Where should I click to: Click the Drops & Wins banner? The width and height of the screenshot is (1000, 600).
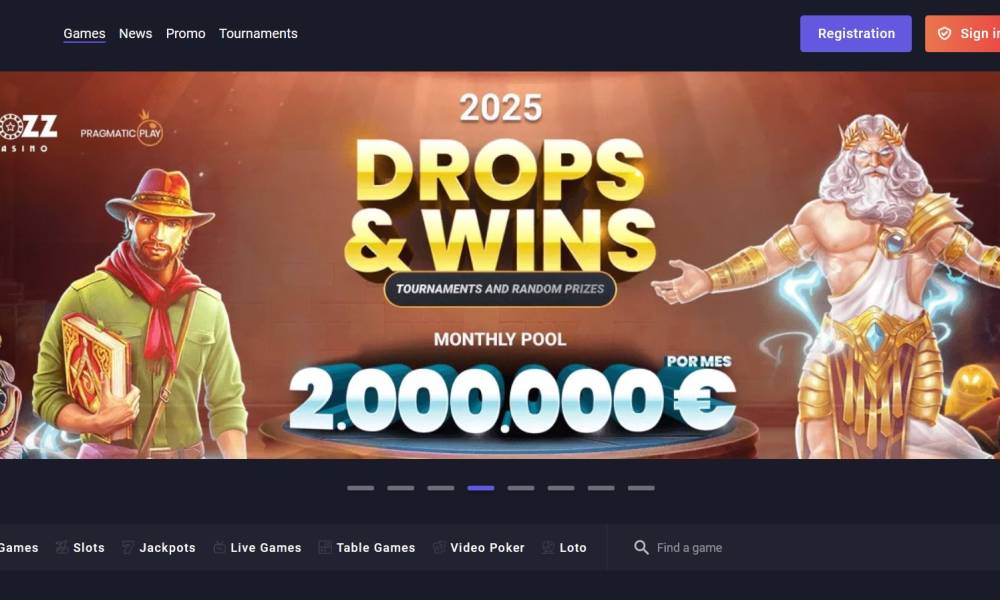pyautogui.click(x=500, y=265)
